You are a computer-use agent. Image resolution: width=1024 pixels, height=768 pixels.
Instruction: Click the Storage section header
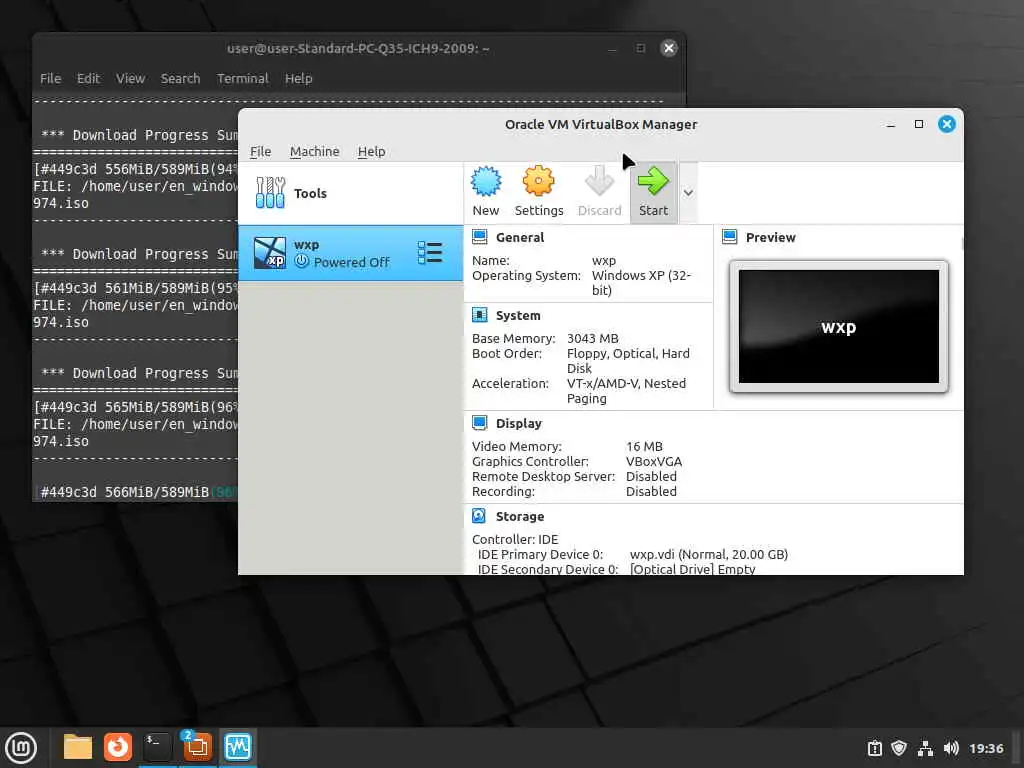pos(519,517)
